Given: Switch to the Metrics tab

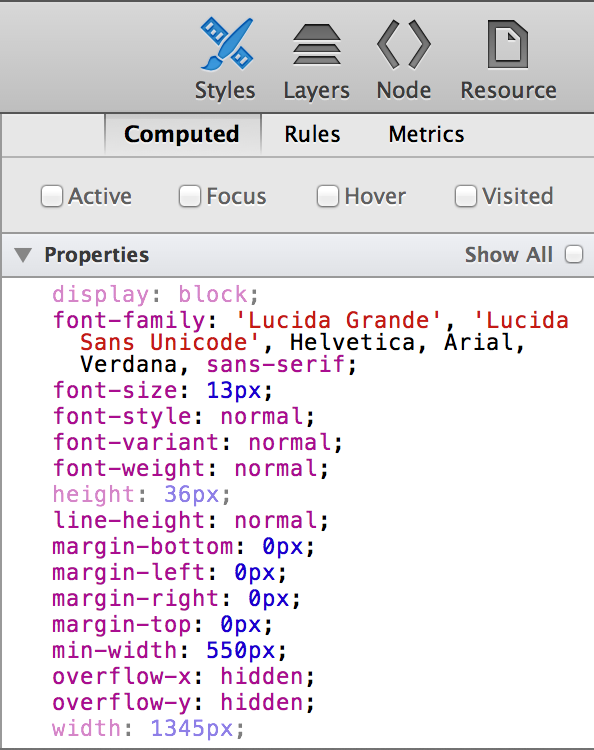Looking at the screenshot, I should [x=426, y=134].
